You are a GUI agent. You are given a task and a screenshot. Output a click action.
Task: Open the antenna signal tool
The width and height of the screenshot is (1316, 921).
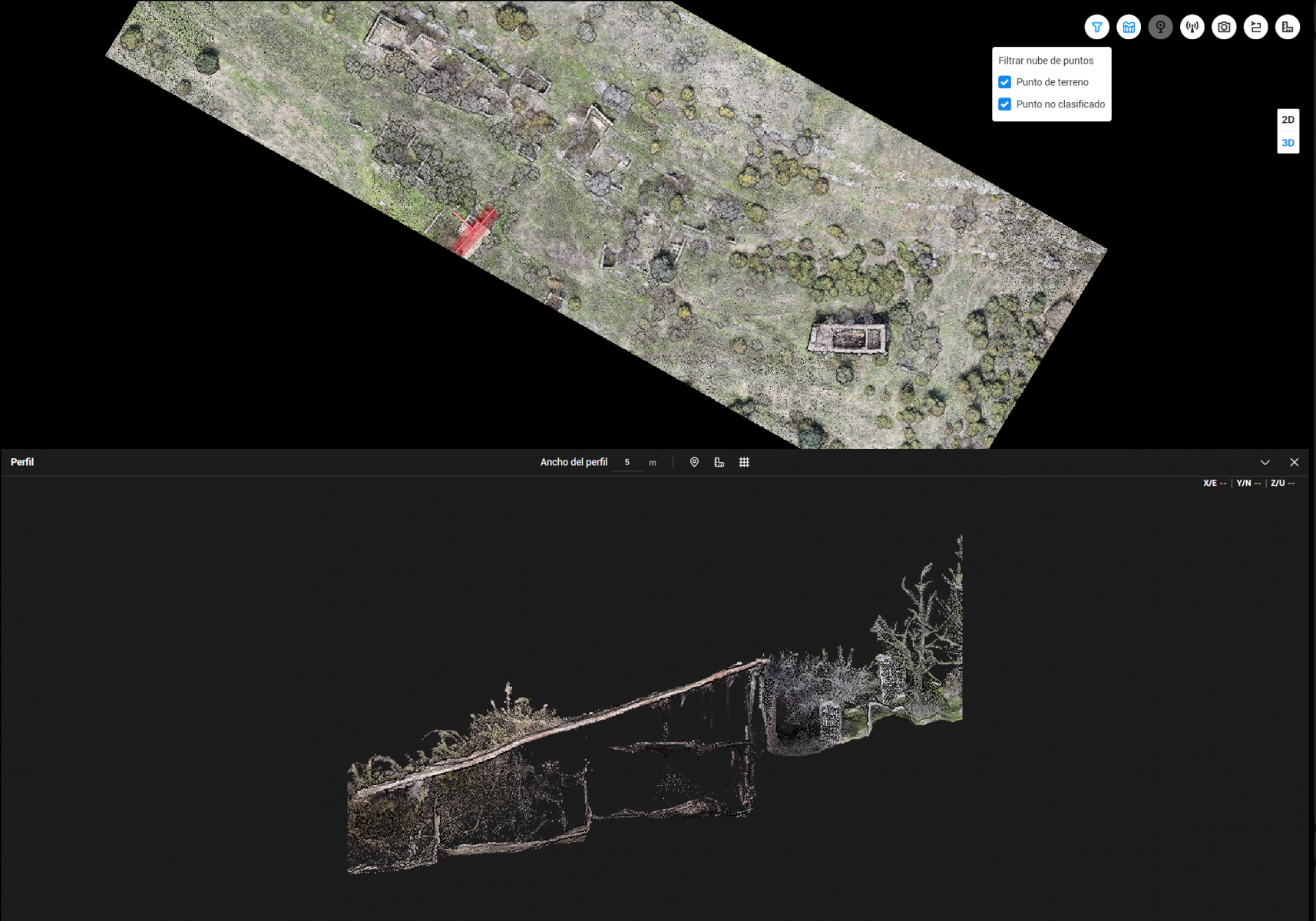click(x=1192, y=28)
